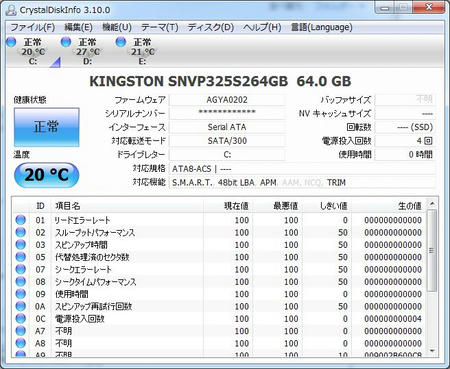Click status orb for attribute A8 不明
Screen dimensions: 450x369
coord(21,343)
